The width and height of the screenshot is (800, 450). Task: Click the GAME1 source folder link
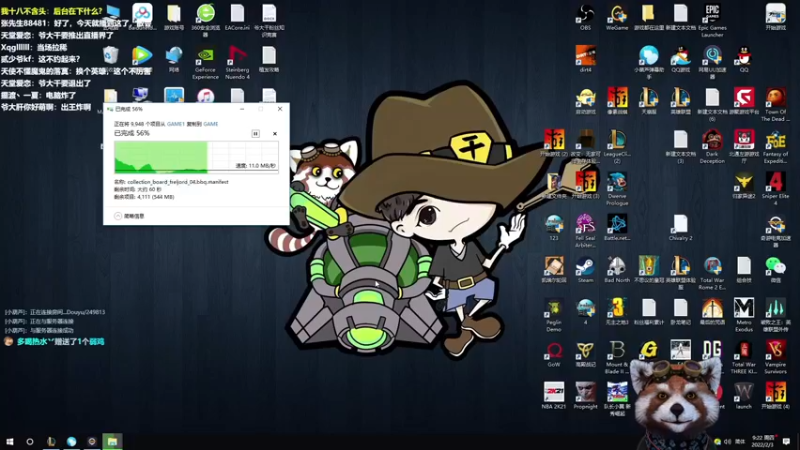point(176,124)
